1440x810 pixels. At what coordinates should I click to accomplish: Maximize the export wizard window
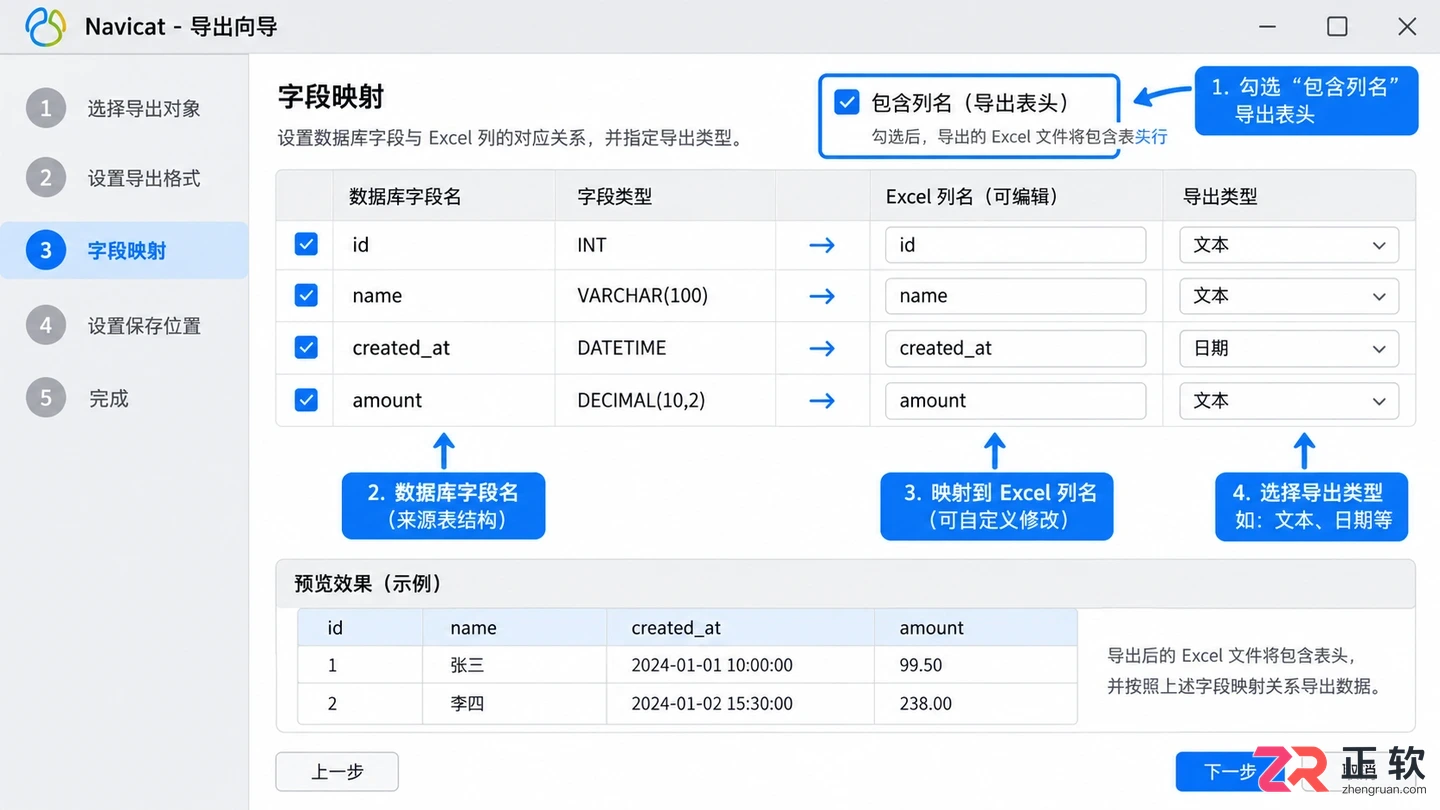(x=1337, y=27)
